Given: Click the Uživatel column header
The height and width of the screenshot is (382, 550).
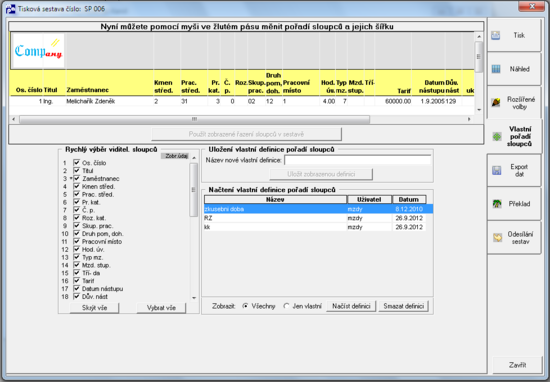Looking at the screenshot, I should [x=369, y=200].
